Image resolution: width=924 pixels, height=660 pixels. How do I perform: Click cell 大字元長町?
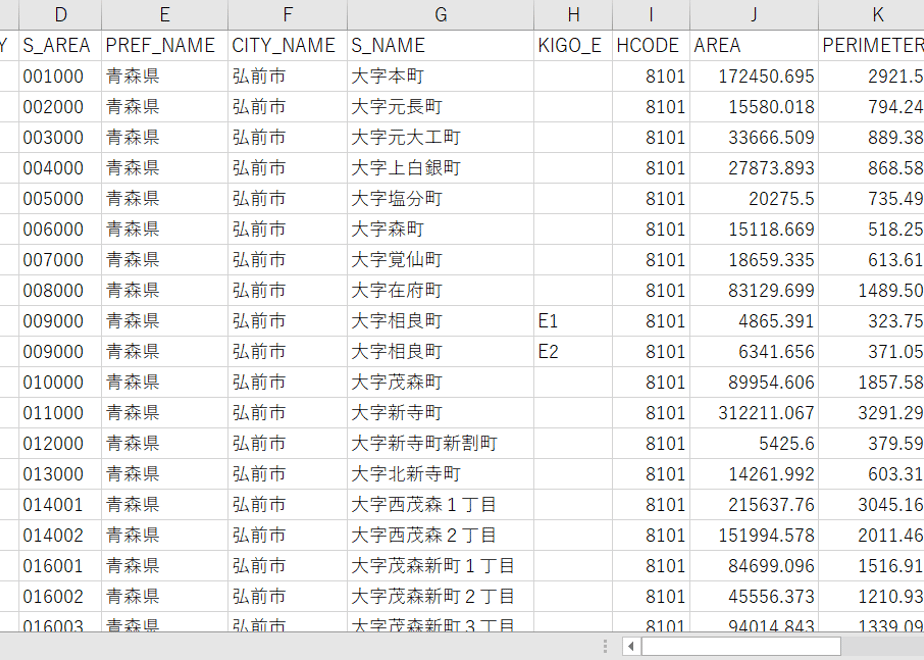[x=440, y=107]
